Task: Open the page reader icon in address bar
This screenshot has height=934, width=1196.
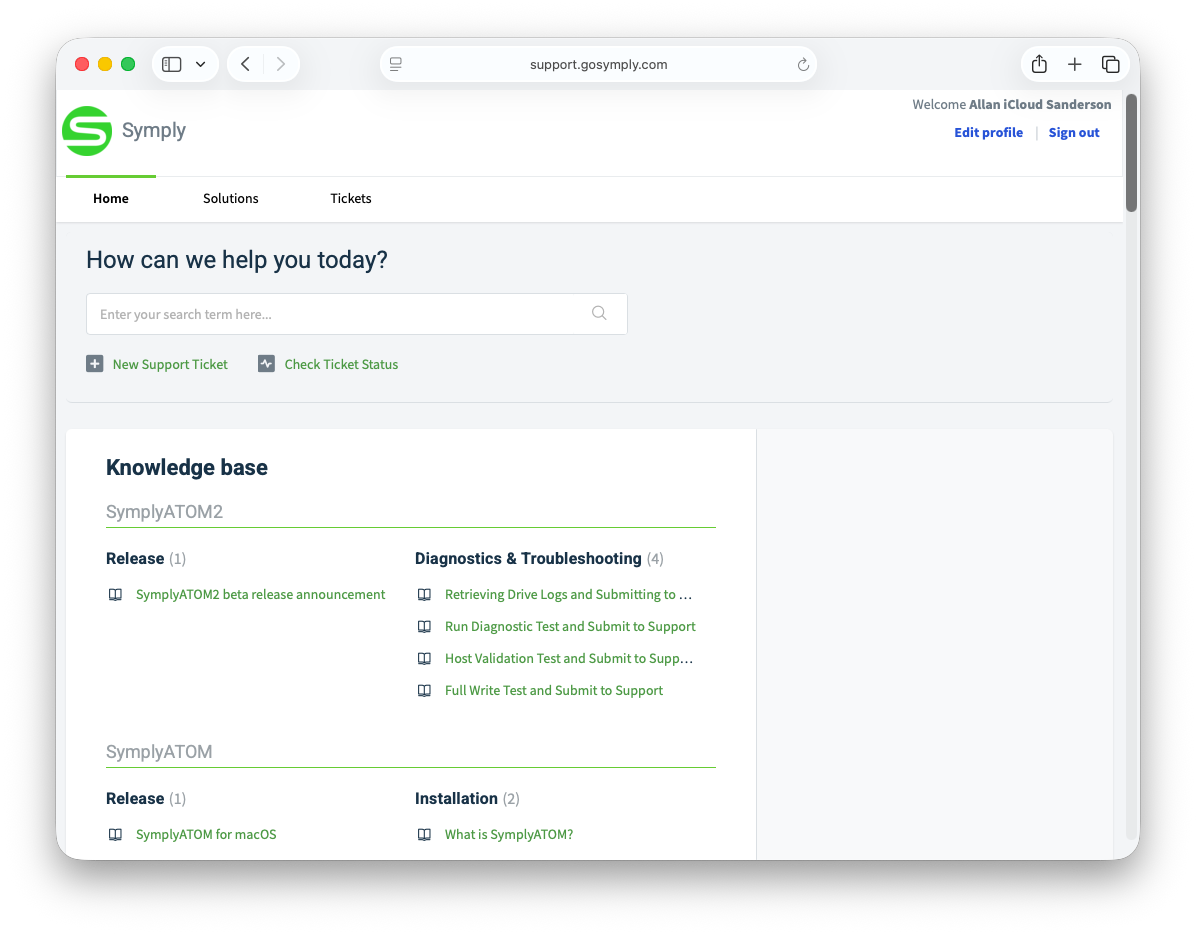Action: (x=396, y=64)
